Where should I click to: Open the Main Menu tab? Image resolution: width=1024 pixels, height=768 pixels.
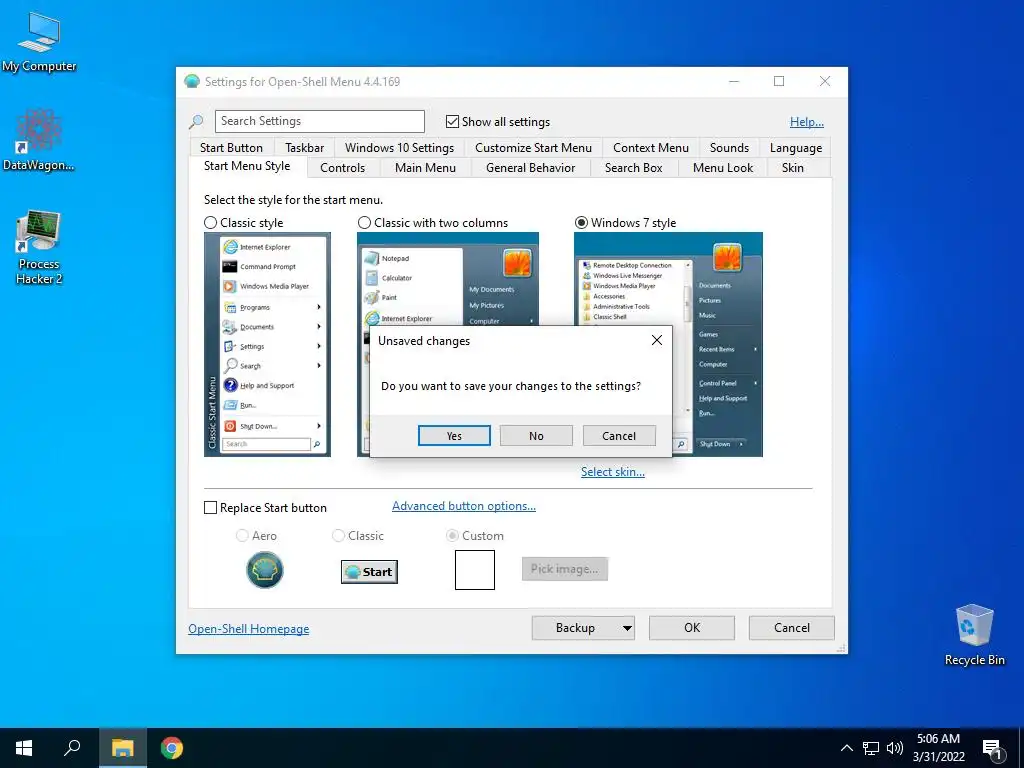tap(425, 168)
